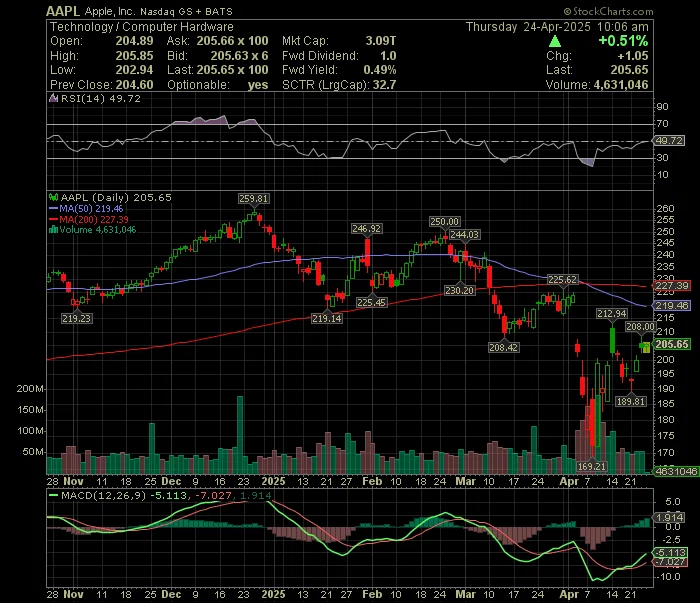Click the header Volume value 4,631,046
Viewport: 700px width, 603px height.
(x=621, y=85)
